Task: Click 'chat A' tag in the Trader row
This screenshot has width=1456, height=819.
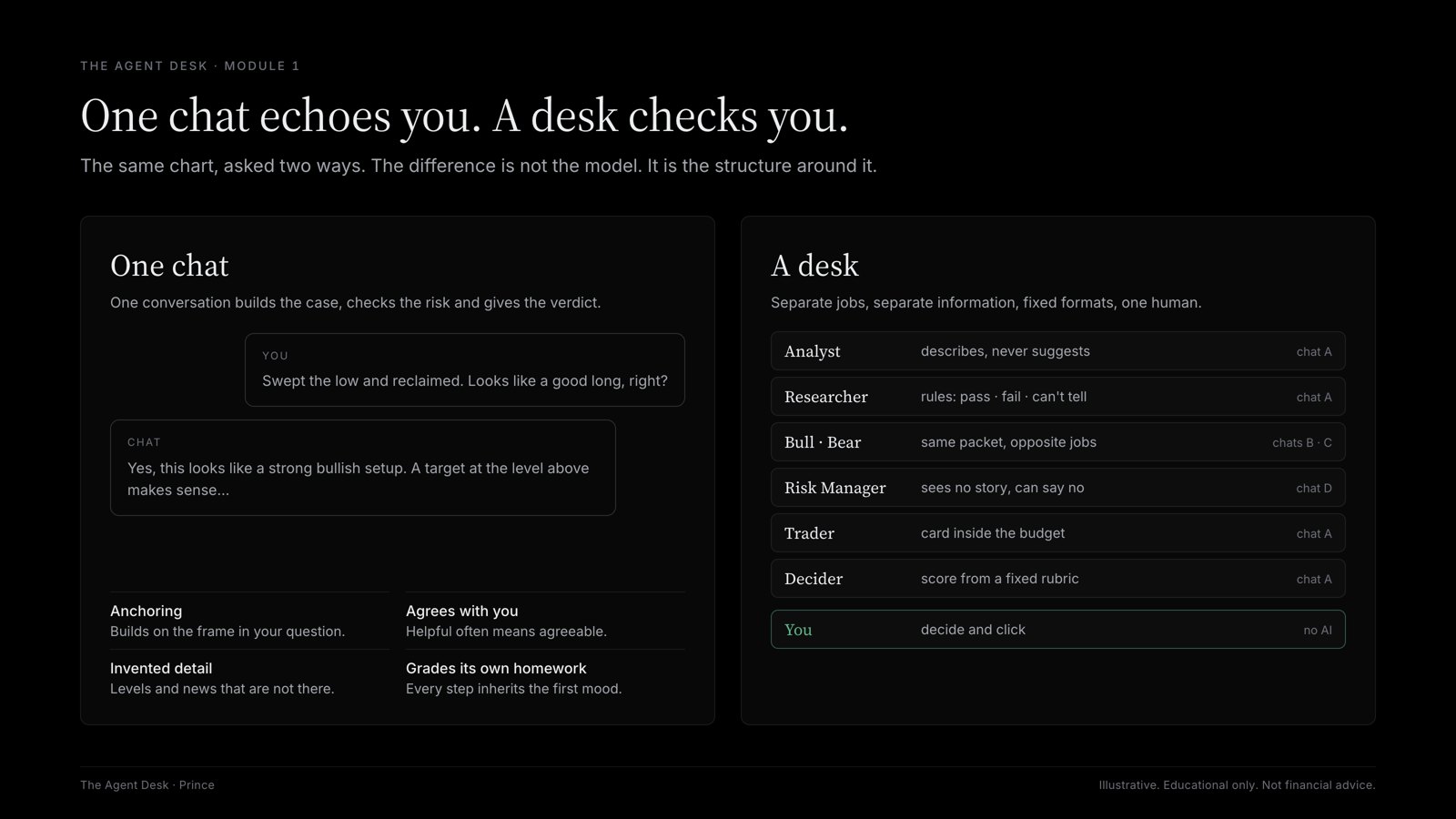Action: pyautogui.click(x=1313, y=534)
